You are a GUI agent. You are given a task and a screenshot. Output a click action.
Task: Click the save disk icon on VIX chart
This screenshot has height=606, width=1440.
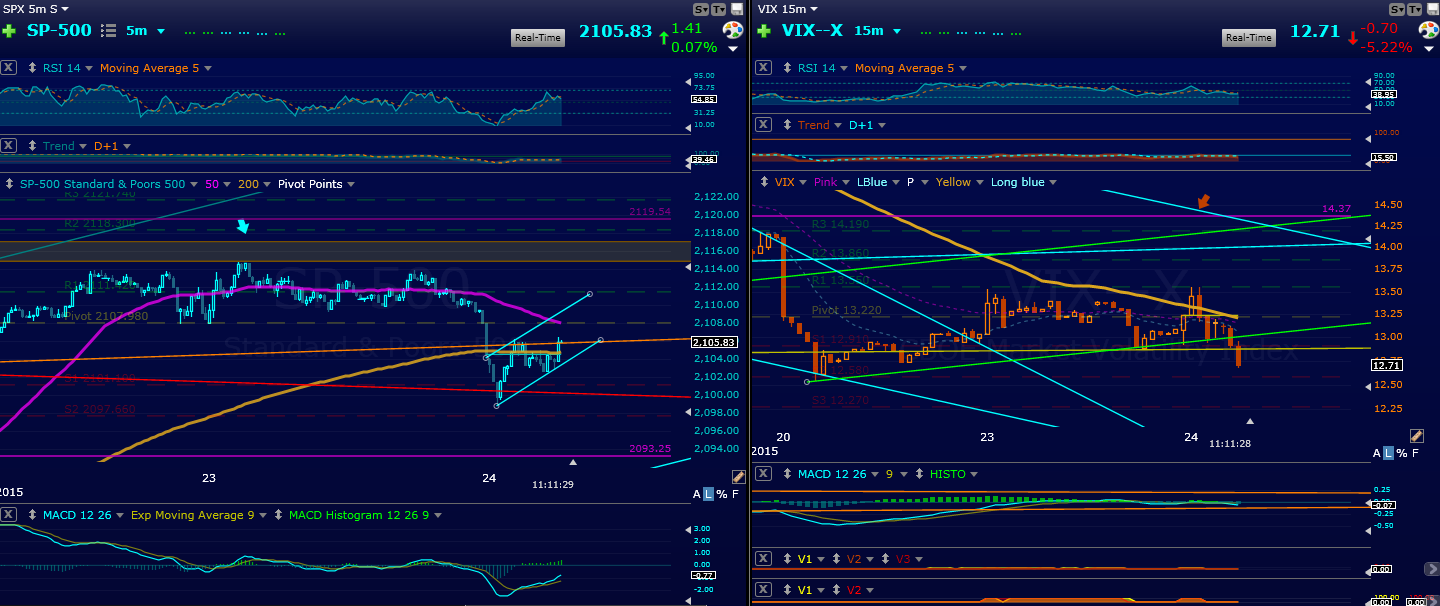tap(1431, 9)
